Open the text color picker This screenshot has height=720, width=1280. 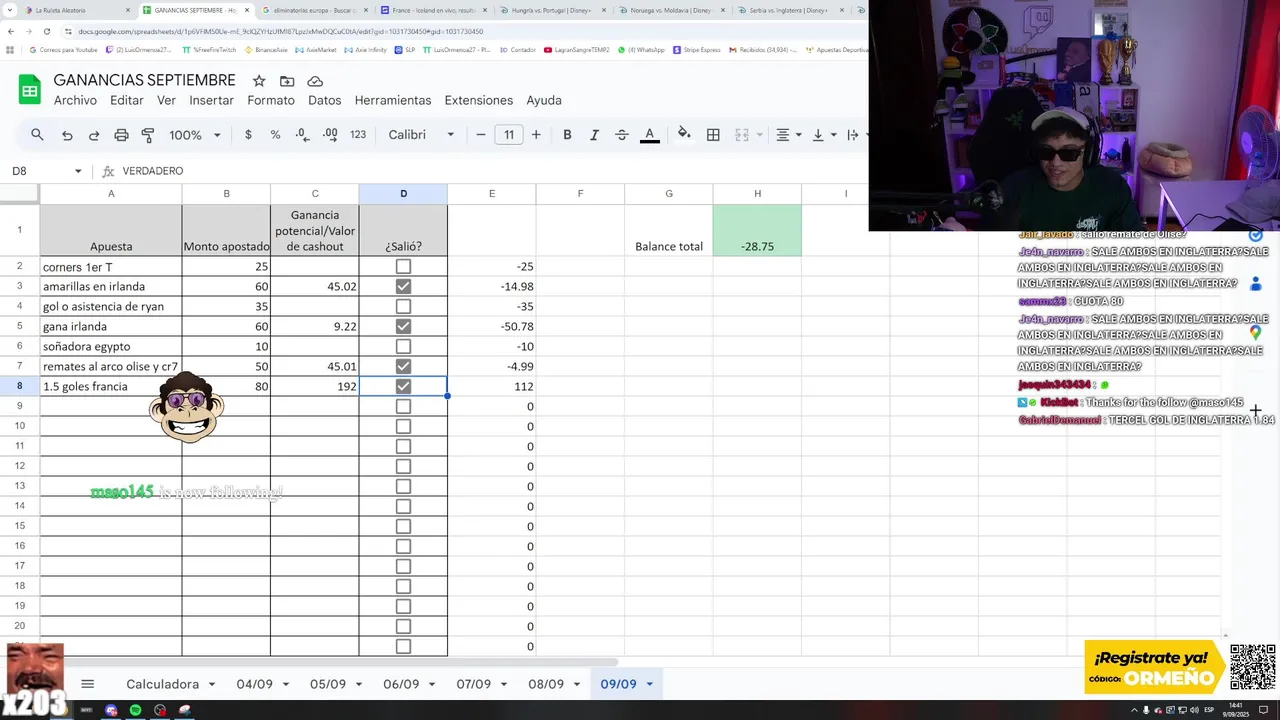pos(650,135)
